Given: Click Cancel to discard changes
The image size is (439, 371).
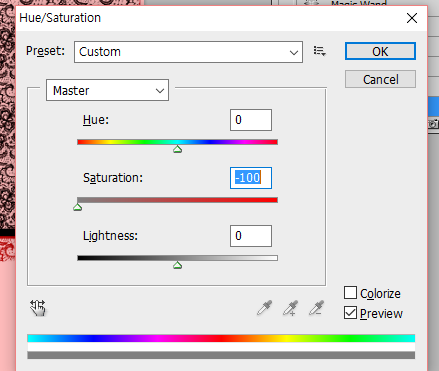Looking at the screenshot, I should click(x=380, y=79).
